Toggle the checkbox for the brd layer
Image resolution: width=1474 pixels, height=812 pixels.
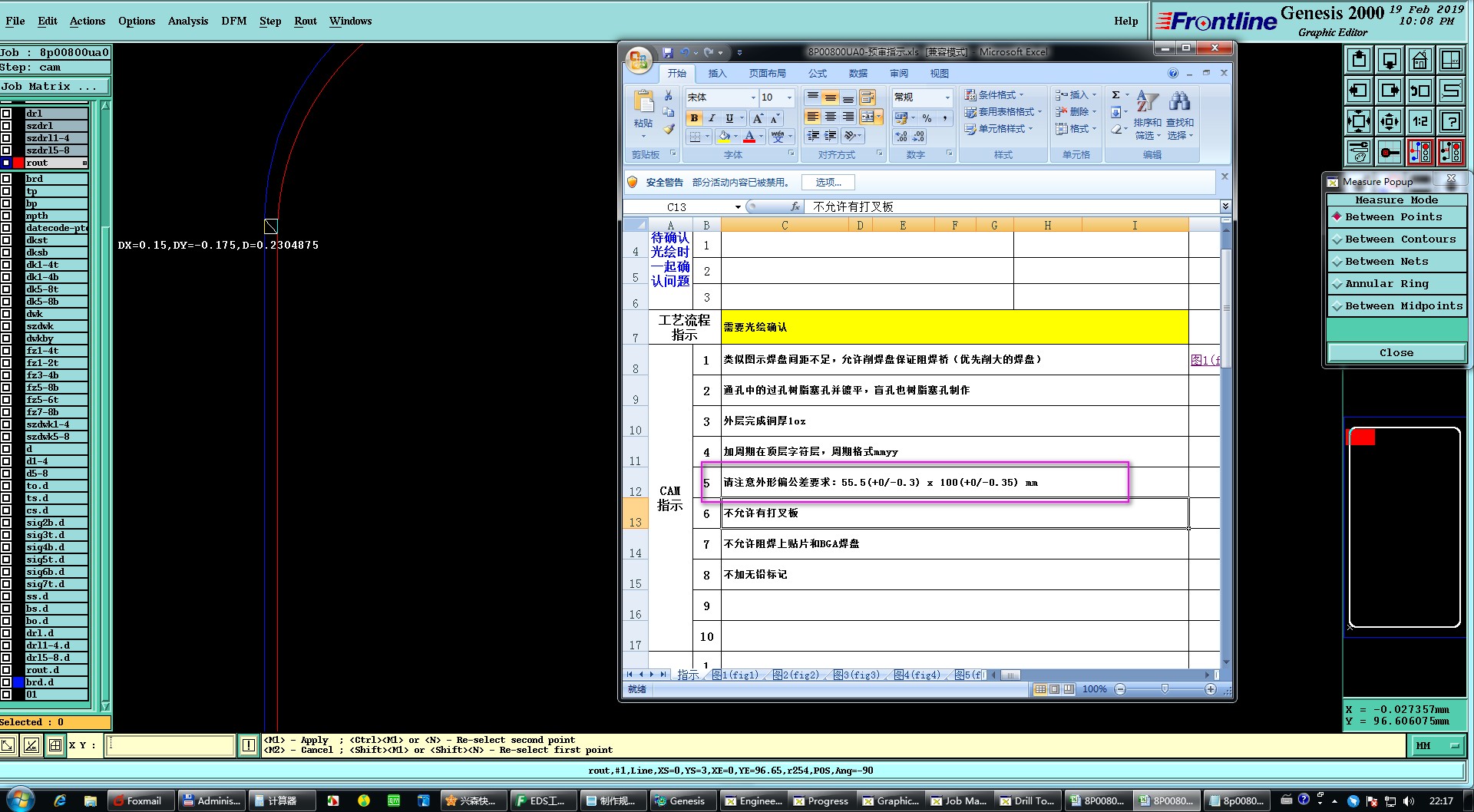(6, 179)
